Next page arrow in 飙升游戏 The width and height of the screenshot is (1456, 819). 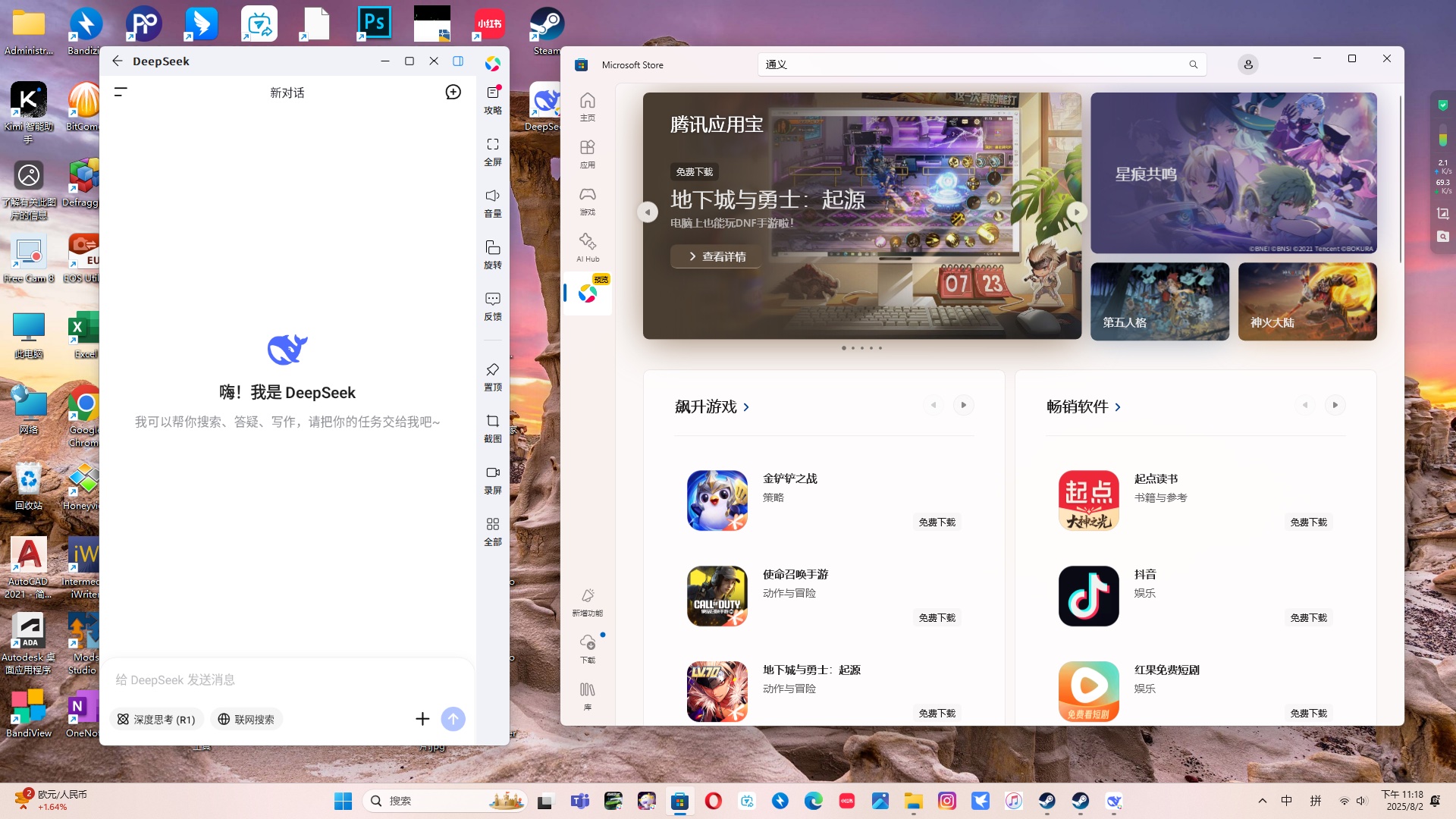pyautogui.click(x=964, y=405)
